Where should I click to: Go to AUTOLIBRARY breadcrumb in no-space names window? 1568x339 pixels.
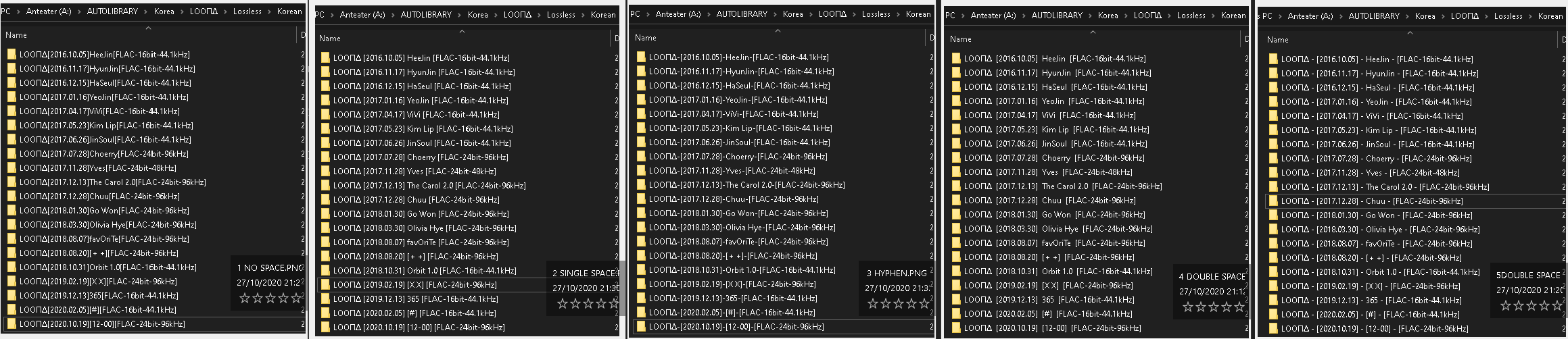point(112,11)
